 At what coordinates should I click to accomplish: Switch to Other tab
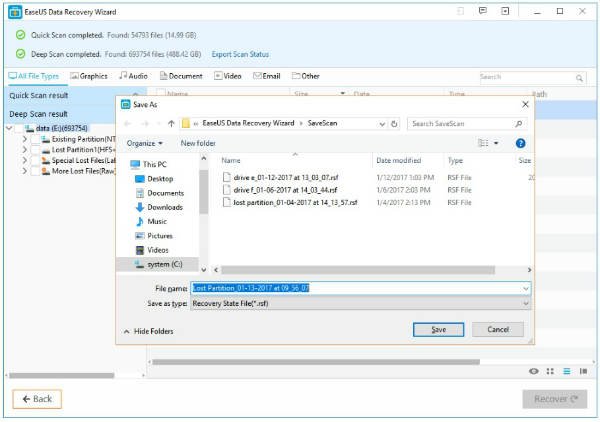[306, 76]
